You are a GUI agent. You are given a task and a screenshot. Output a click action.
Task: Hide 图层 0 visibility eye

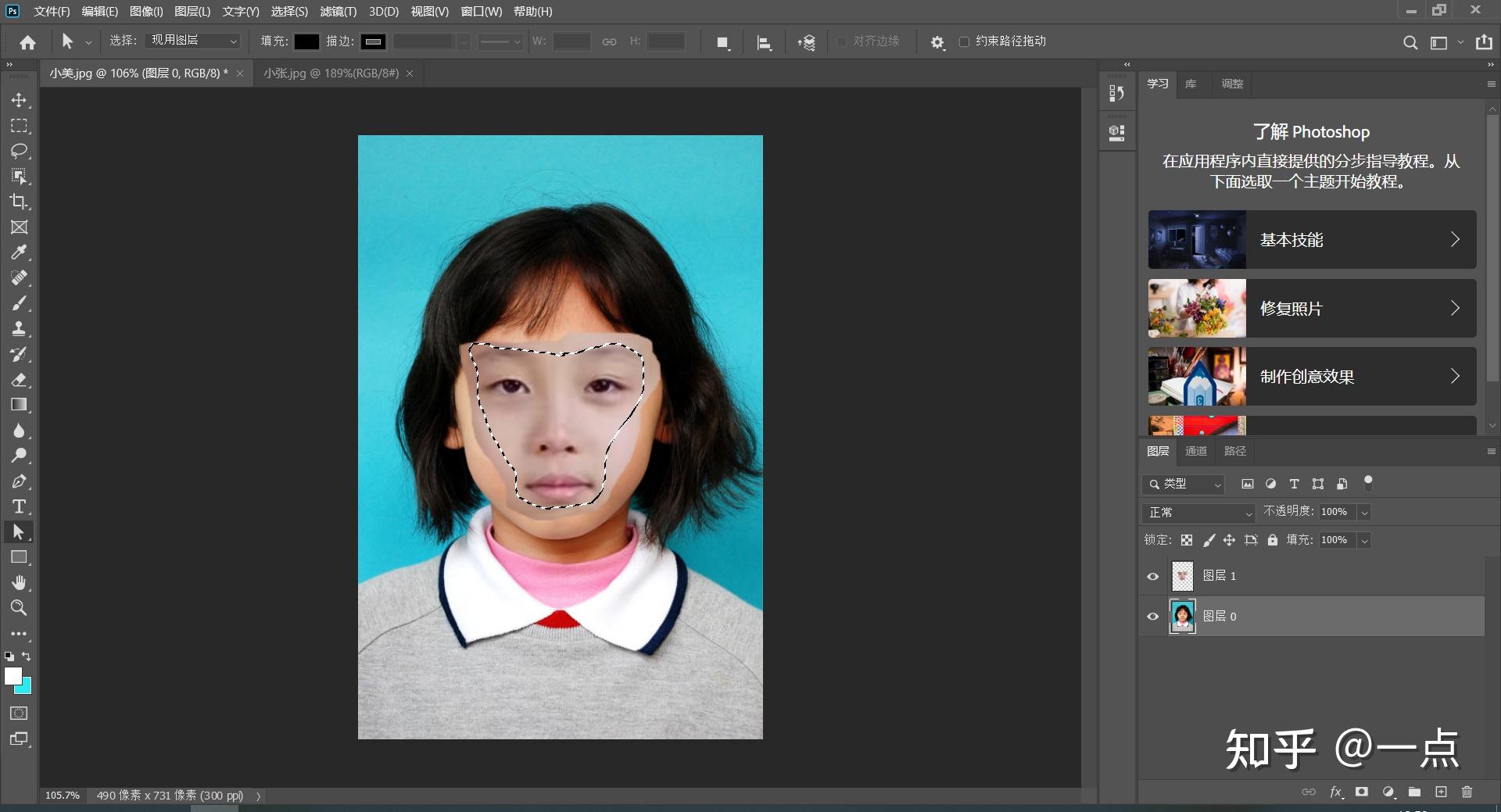click(1152, 616)
